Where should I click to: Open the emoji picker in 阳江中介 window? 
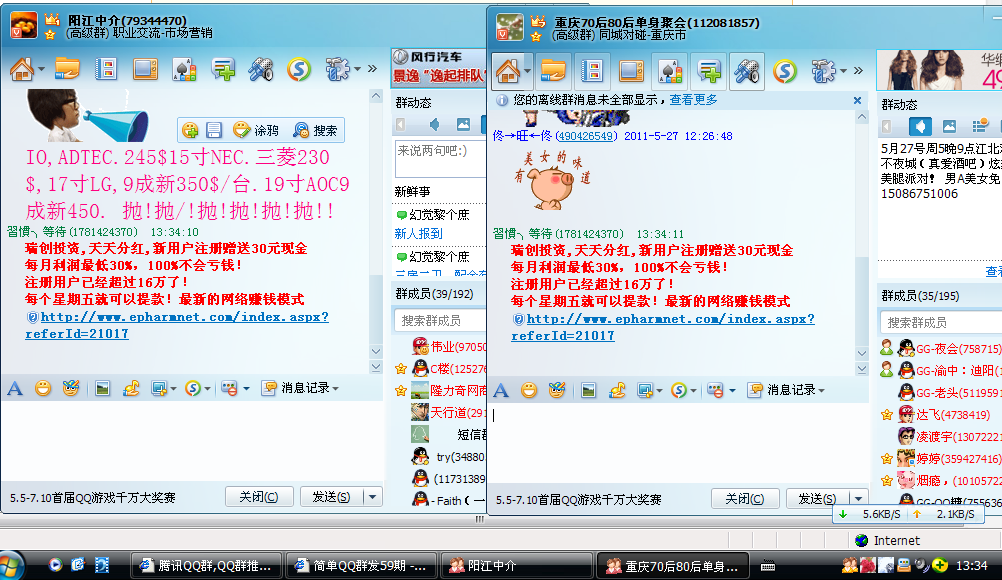(x=43, y=388)
